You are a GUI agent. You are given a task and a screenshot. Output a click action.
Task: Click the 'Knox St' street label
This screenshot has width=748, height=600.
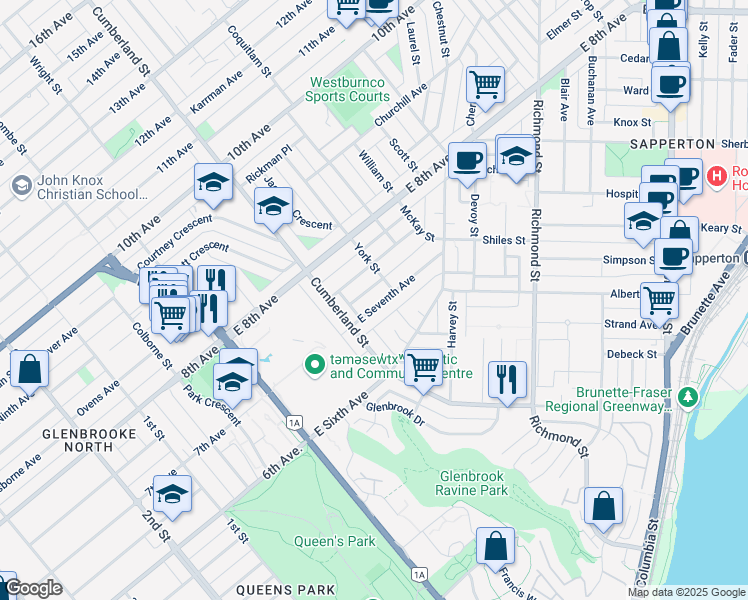pyautogui.click(x=632, y=123)
